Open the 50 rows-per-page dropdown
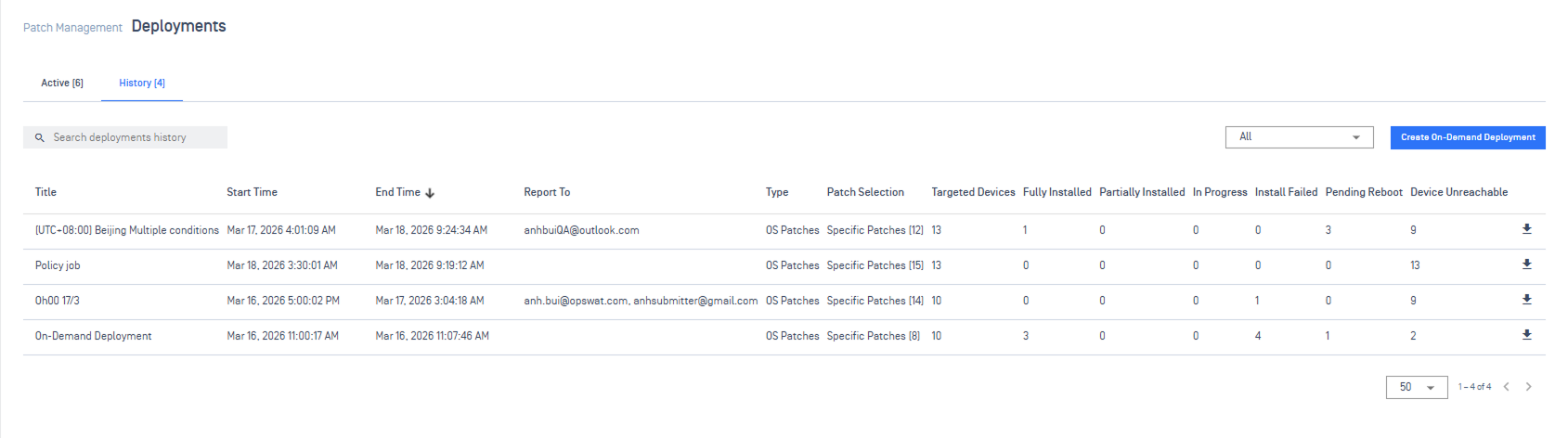This screenshot has width=1568, height=438. [x=1416, y=387]
